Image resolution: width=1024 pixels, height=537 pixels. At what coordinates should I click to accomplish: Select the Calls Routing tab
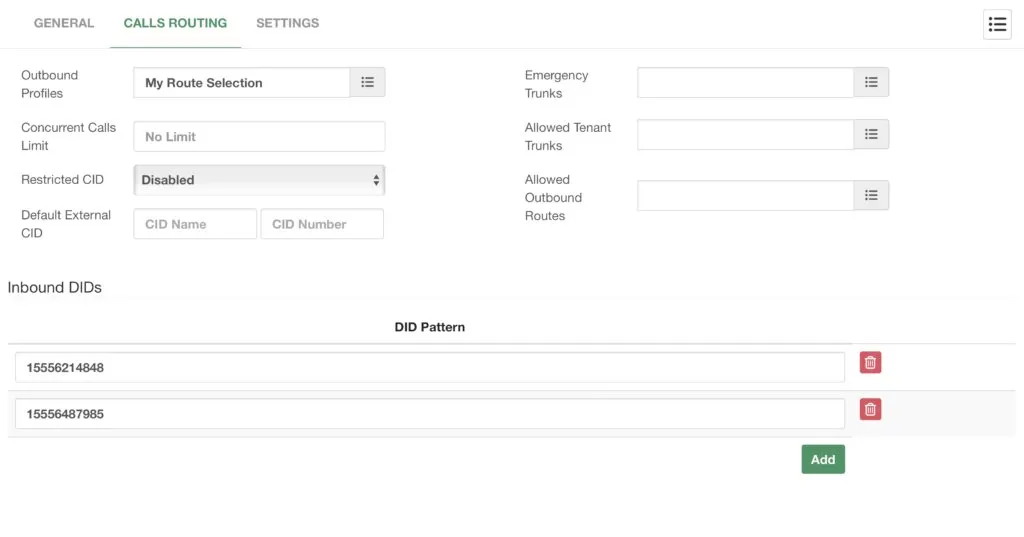pyautogui.click(x=175, y=23)
